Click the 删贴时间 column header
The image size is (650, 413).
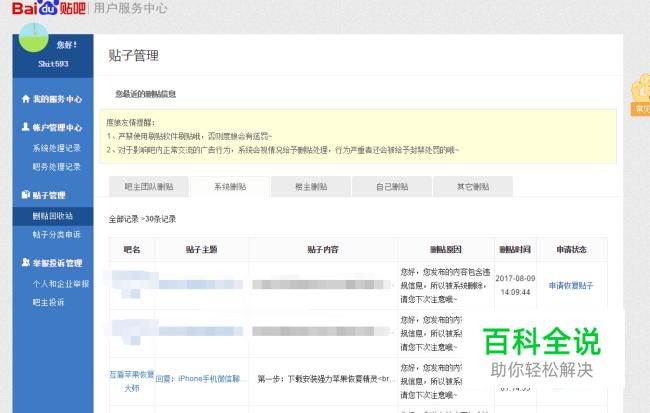point(515,249)
